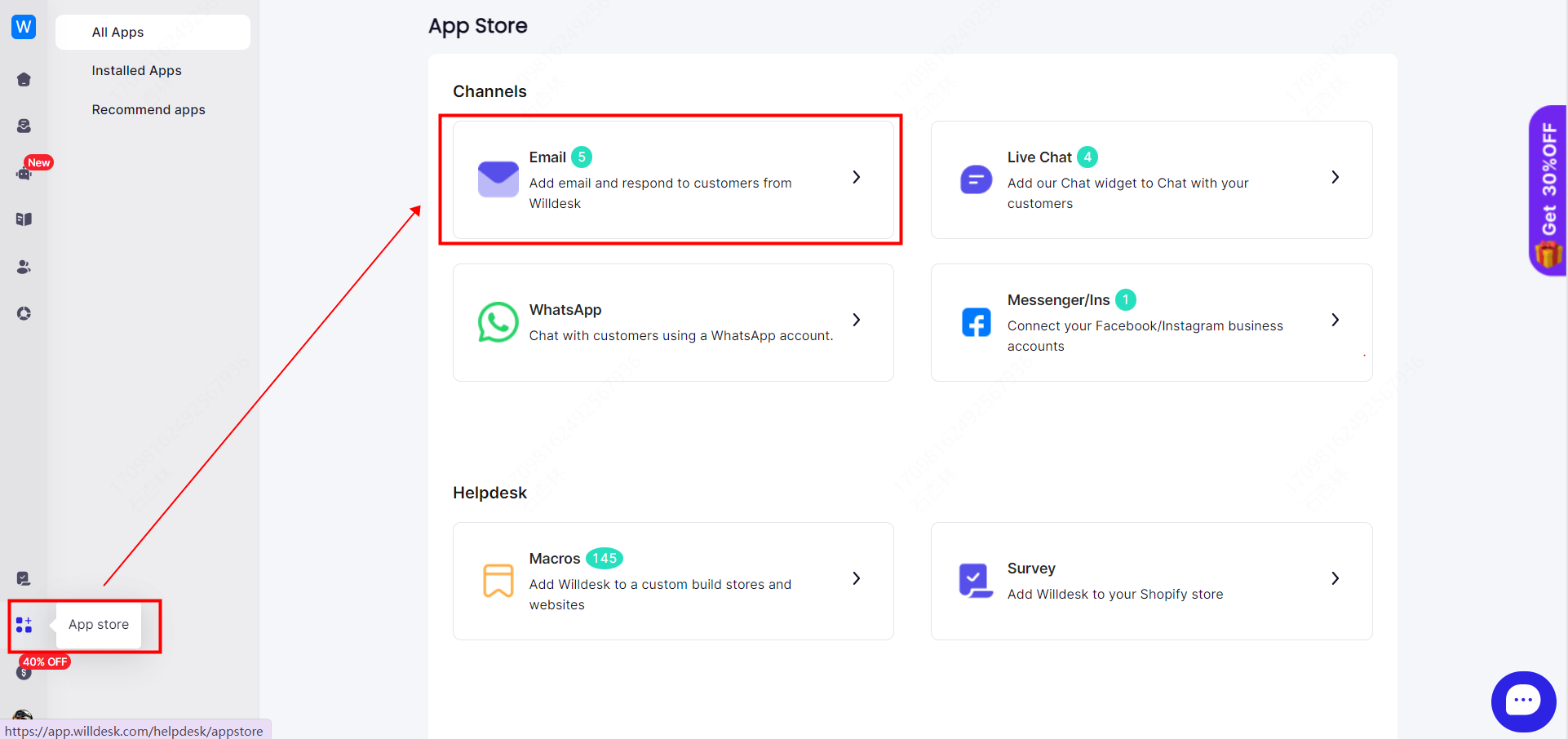Click the Willdesk W logo
The height and width of the screenshot is (739, 1568).
point(24,27)
